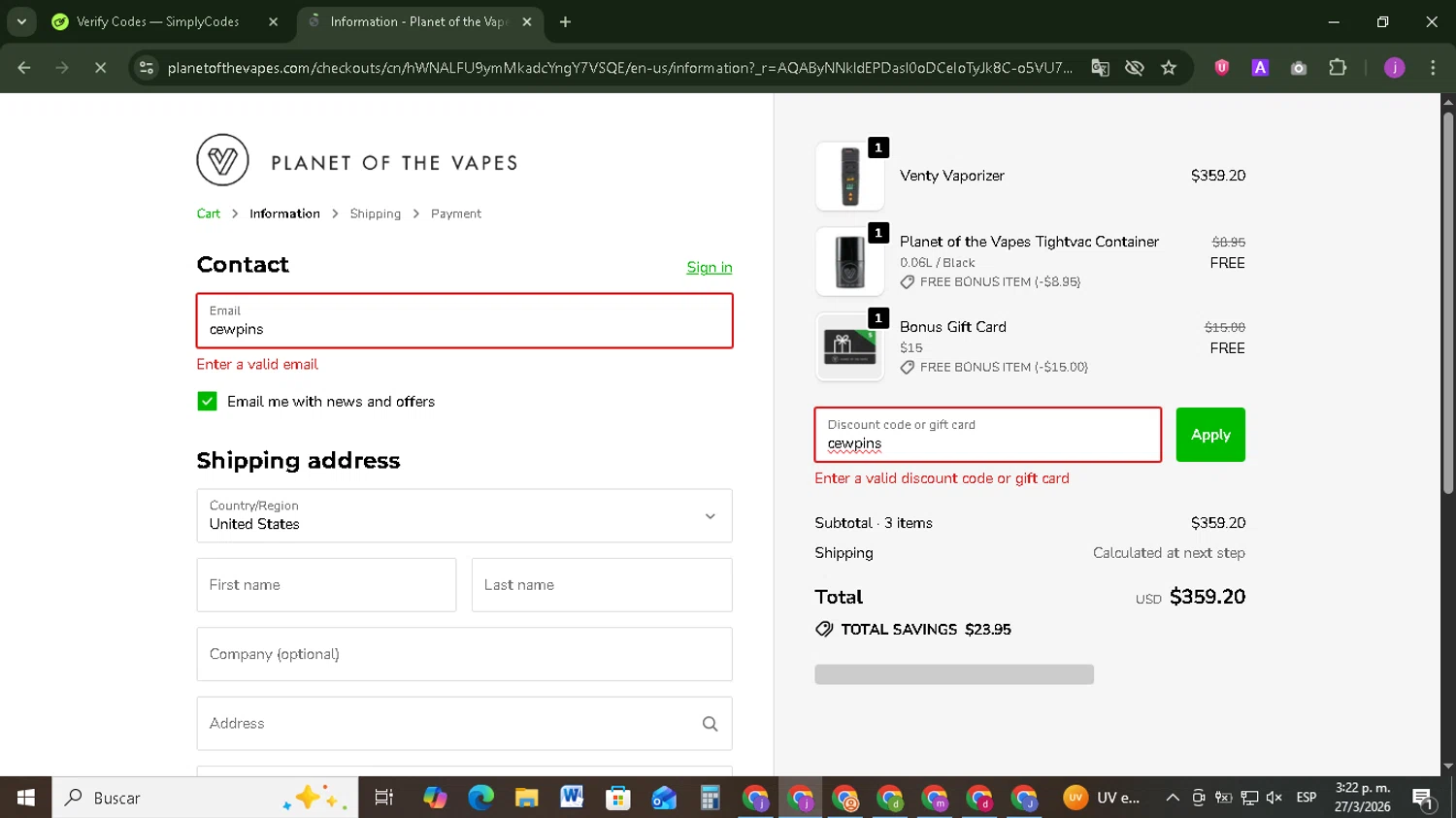Open Microsoft Word from the taskbar
1456x818 pixels.
[572, 798]
